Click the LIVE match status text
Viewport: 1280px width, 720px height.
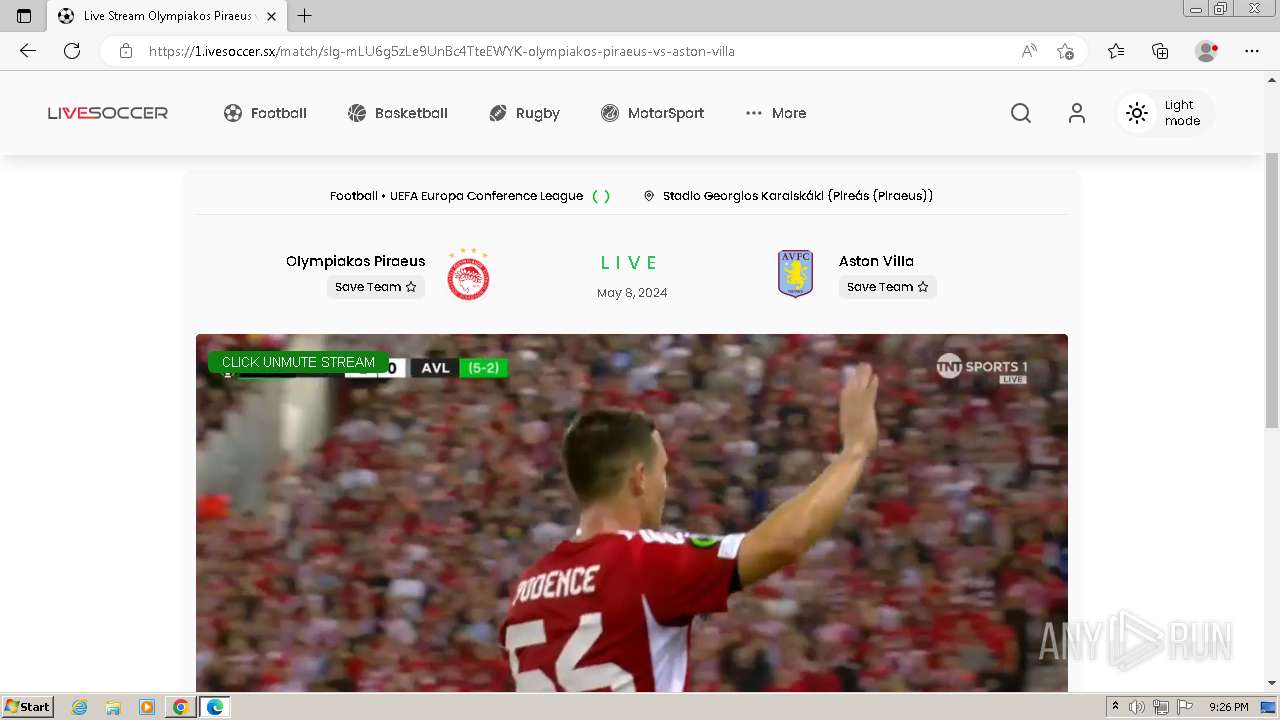(x=629, y=263)
